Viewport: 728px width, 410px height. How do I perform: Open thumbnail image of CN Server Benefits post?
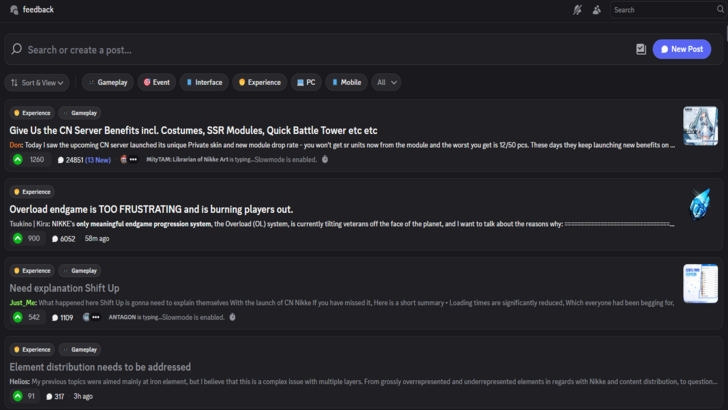tap(700, 126)
